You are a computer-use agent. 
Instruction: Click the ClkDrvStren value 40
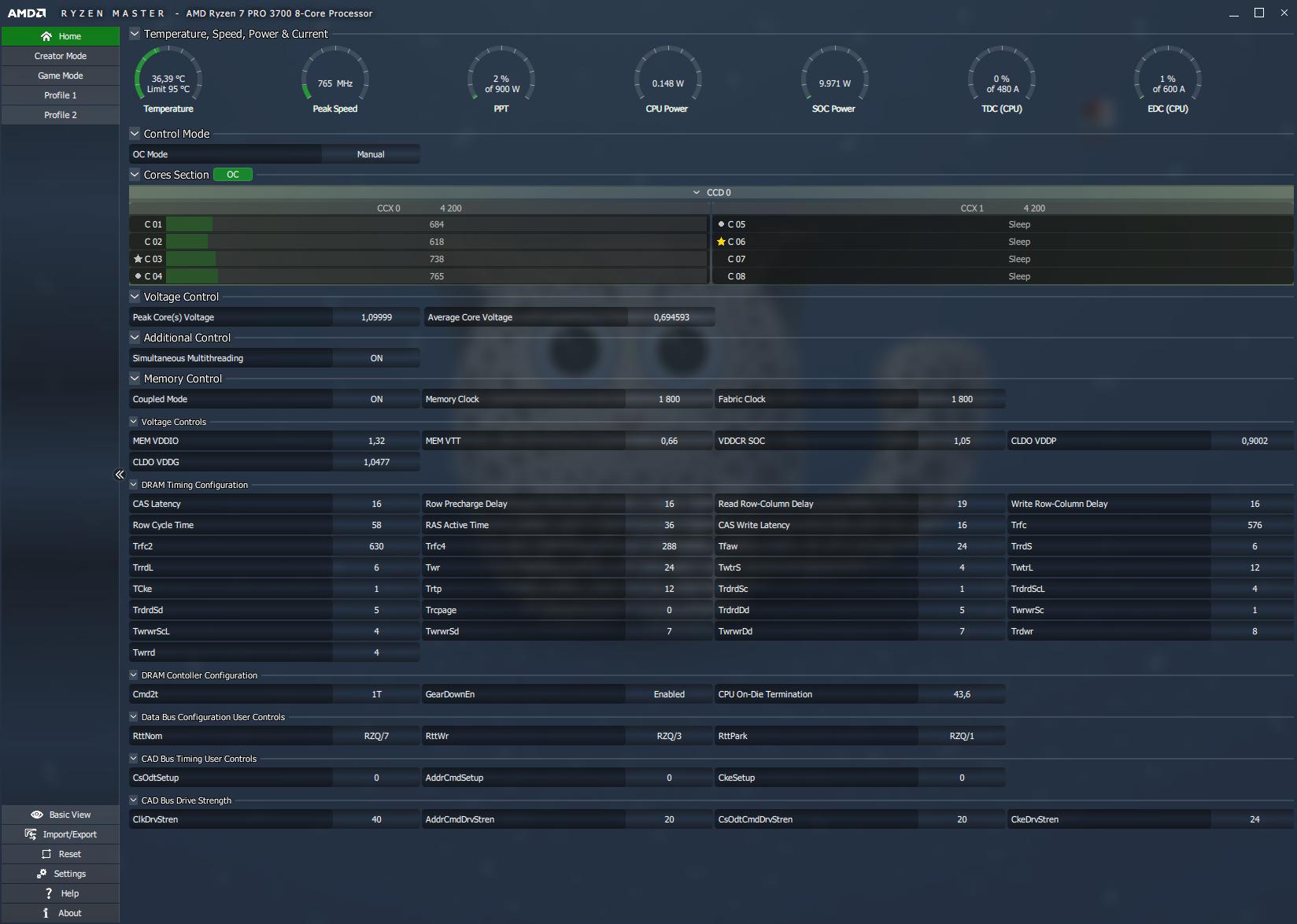376,819
